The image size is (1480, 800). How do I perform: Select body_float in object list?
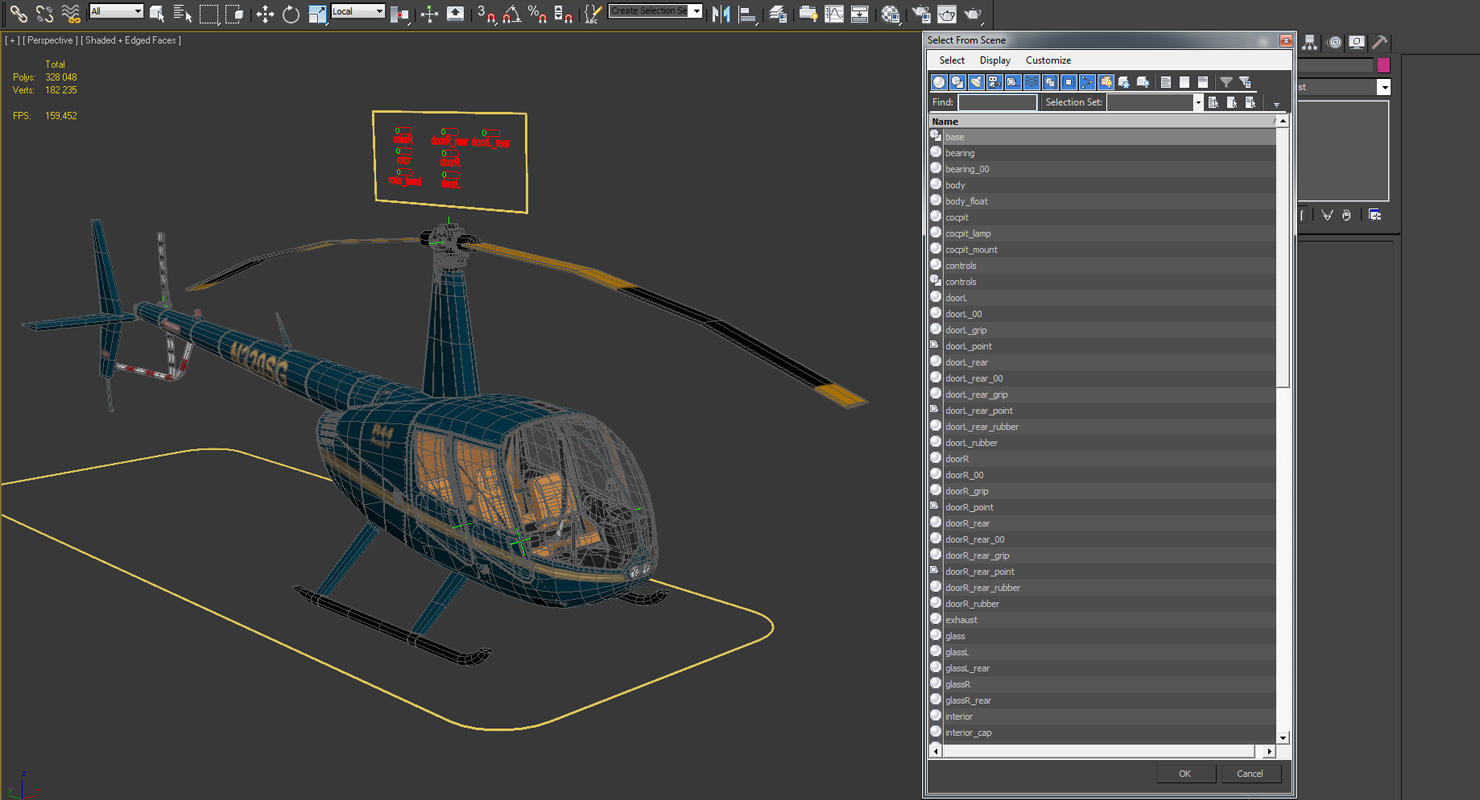1103,201
